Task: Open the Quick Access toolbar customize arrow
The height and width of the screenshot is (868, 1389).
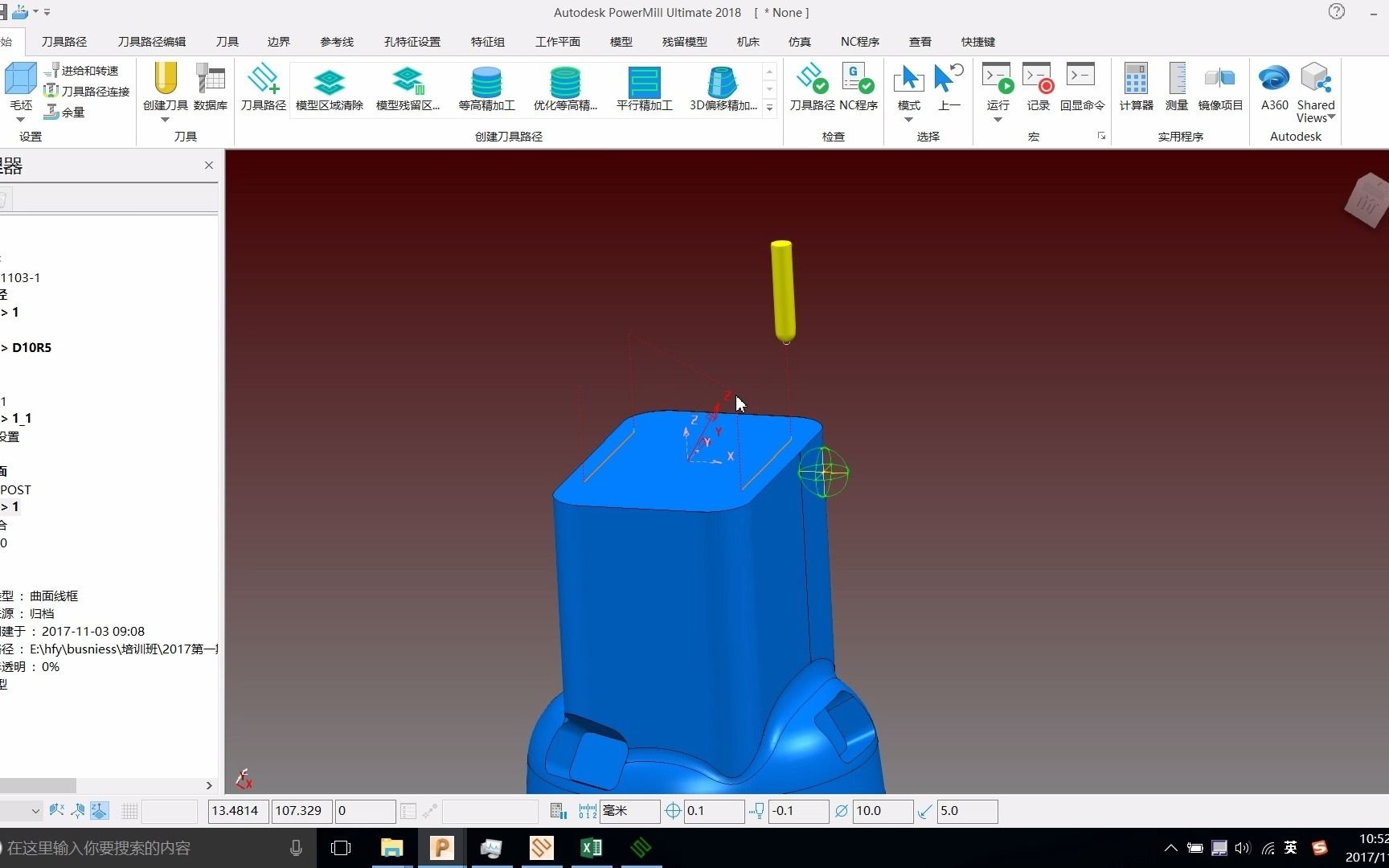Action: pos(47,12)
